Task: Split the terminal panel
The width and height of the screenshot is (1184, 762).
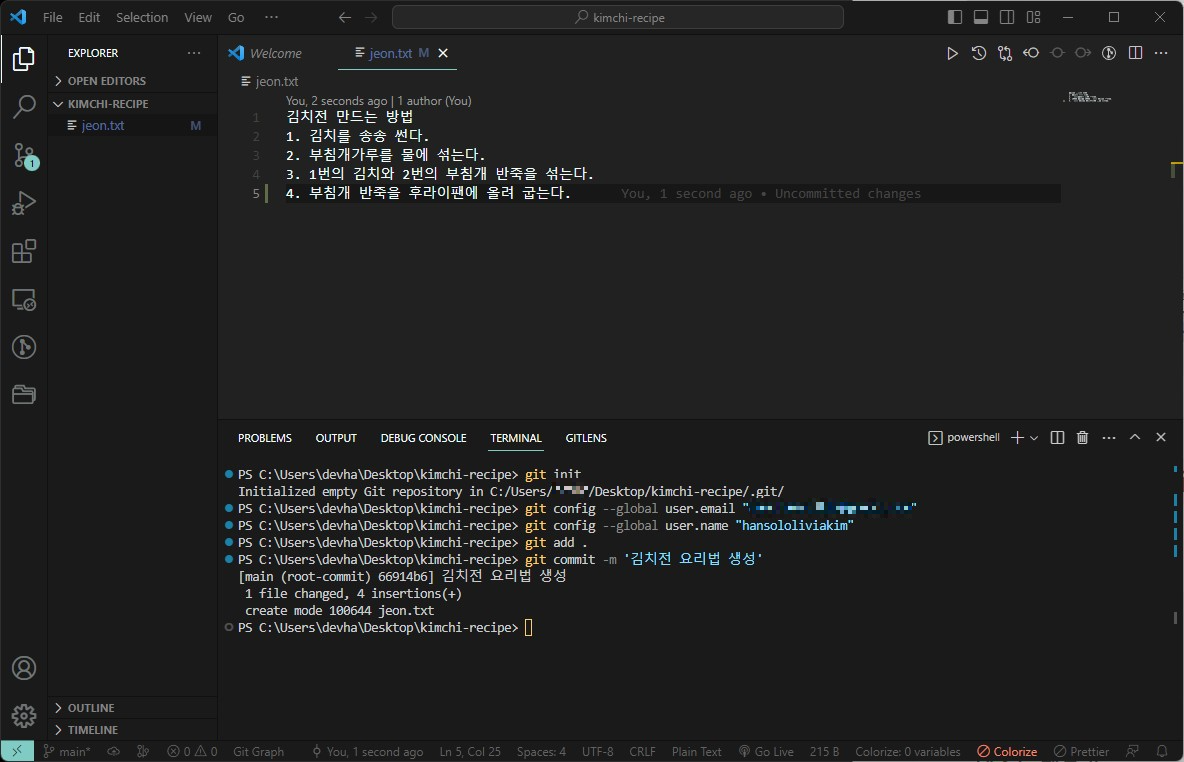Action: (x=1057, y=437)
